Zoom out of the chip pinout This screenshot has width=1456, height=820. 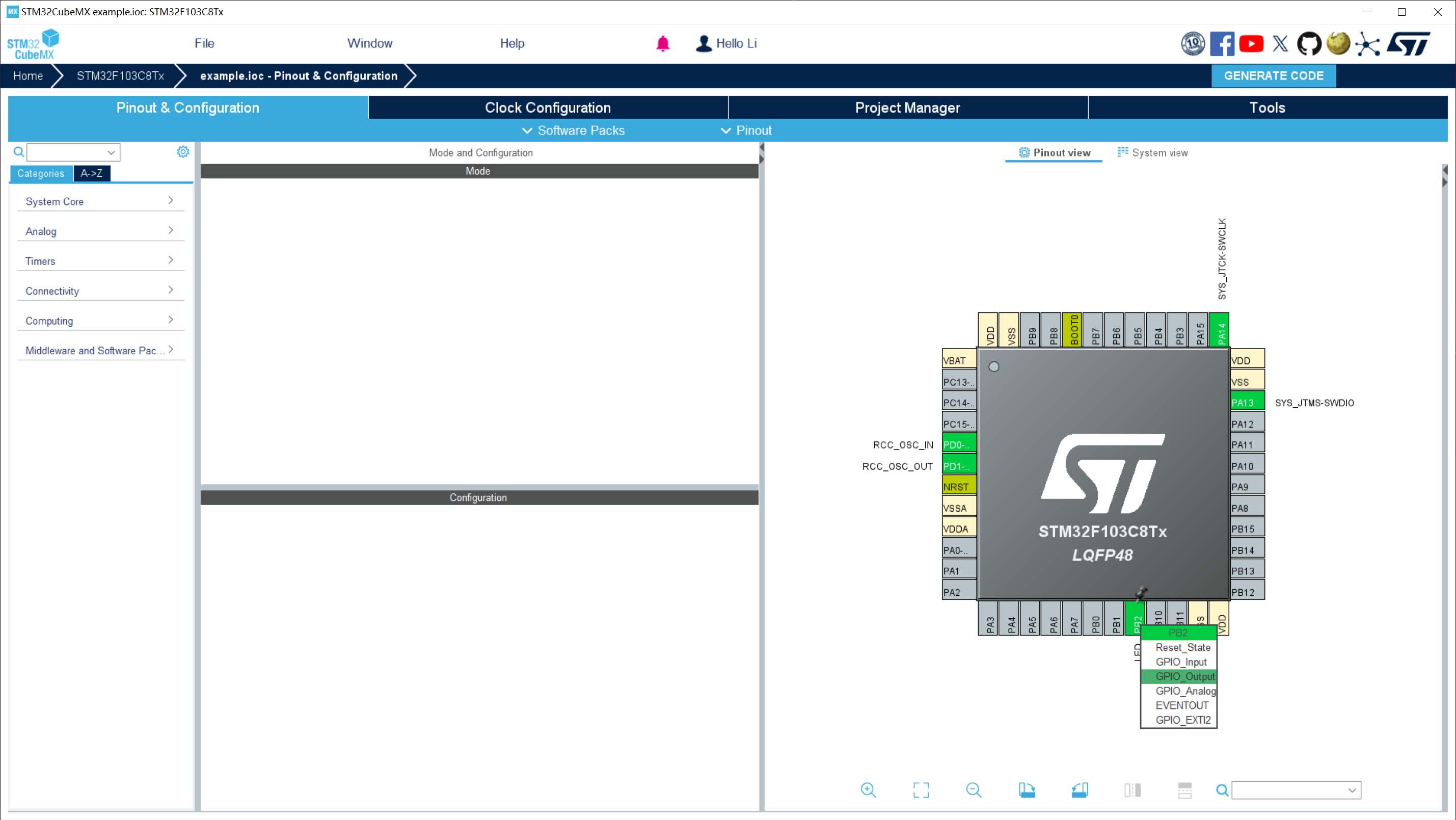974,789
